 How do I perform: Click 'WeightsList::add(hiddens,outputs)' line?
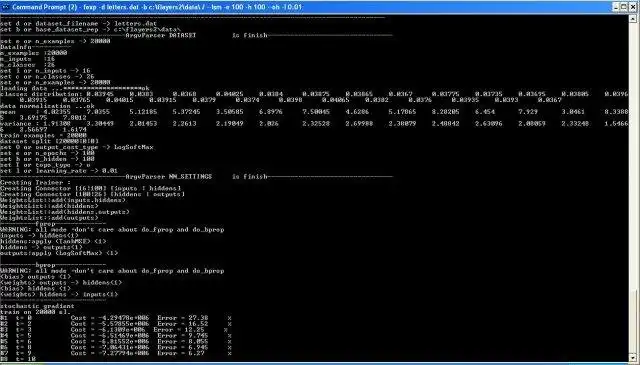64,211
